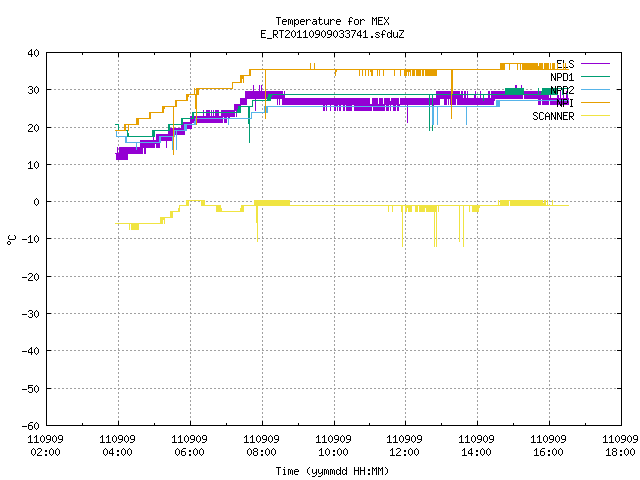Click the NPD2 legend label
Screen dimensions: 640x480
pos(562,90)
